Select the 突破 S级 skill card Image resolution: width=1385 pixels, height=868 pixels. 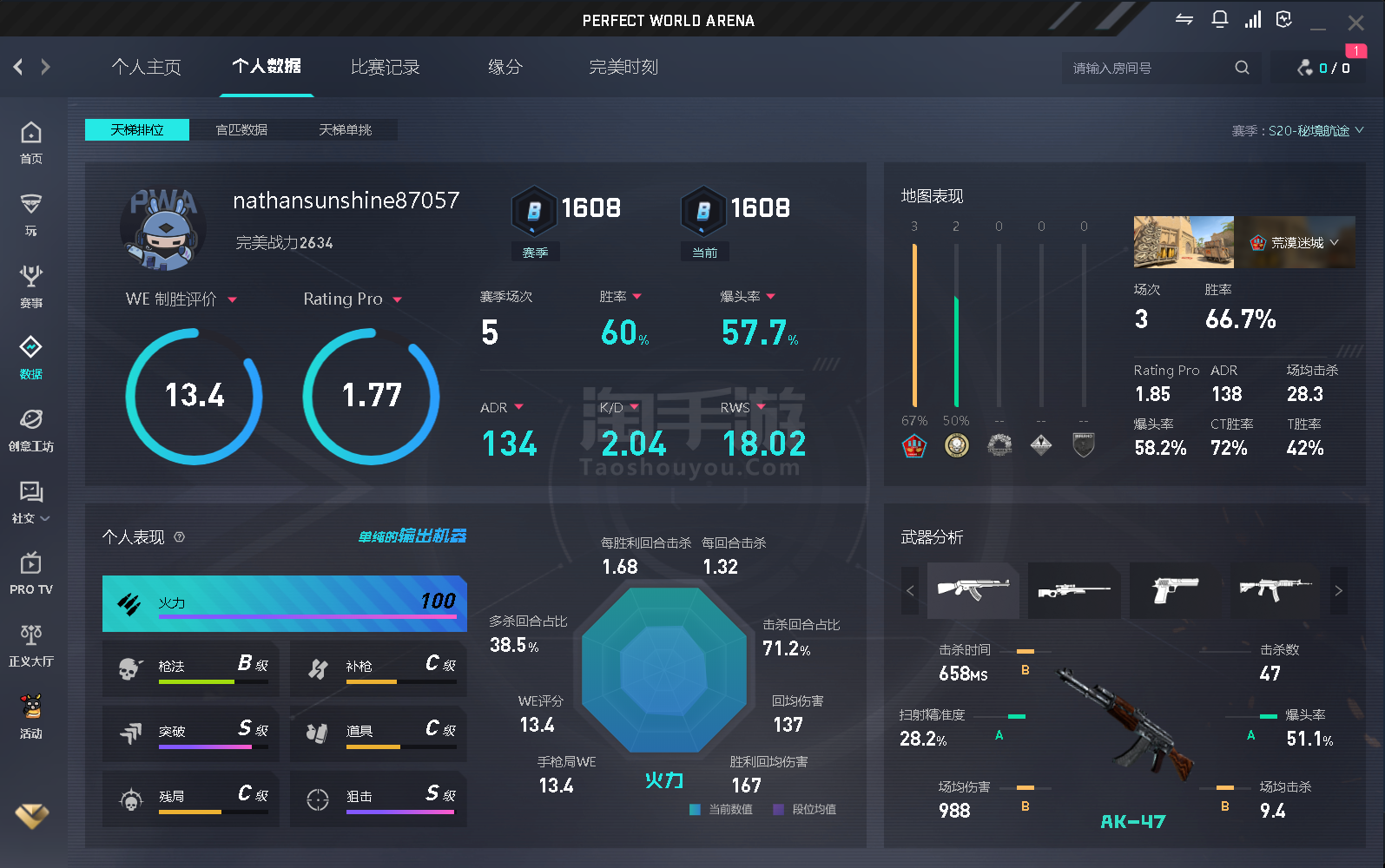191,733
